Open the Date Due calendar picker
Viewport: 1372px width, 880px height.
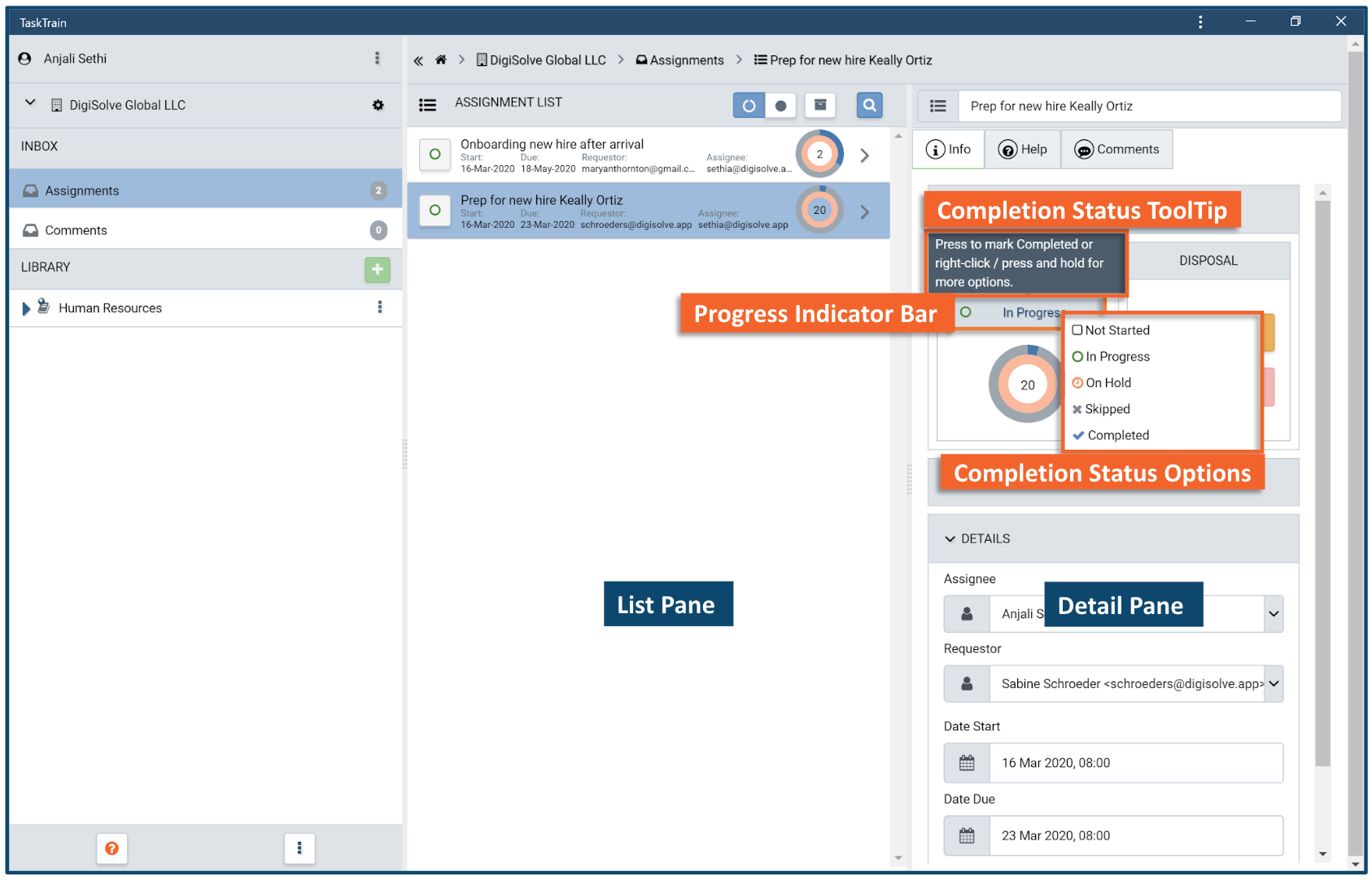coord(967,835)
